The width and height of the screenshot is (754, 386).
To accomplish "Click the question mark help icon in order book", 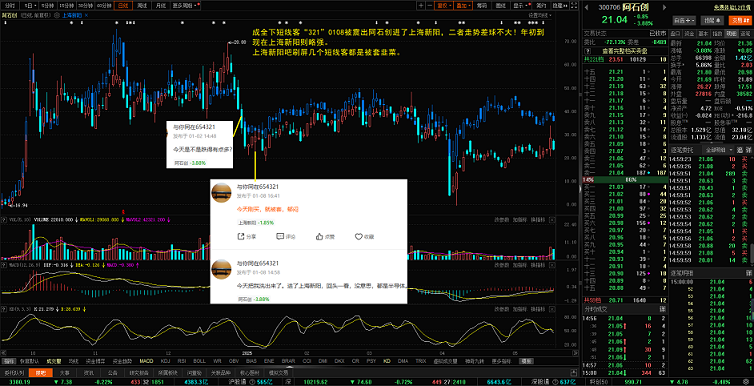I will pos(587,50).
